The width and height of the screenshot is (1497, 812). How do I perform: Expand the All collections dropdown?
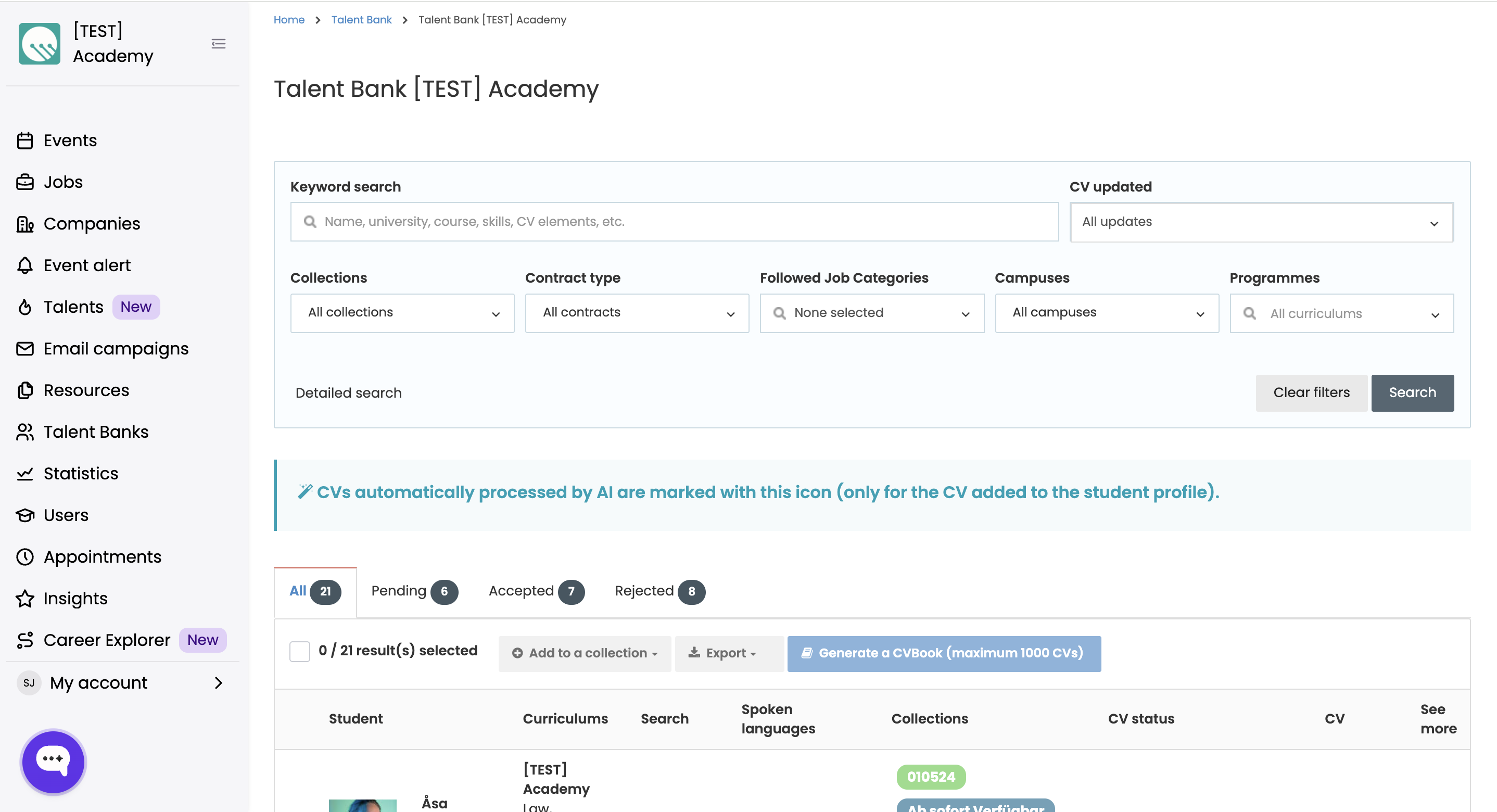(x=402, y=313)
